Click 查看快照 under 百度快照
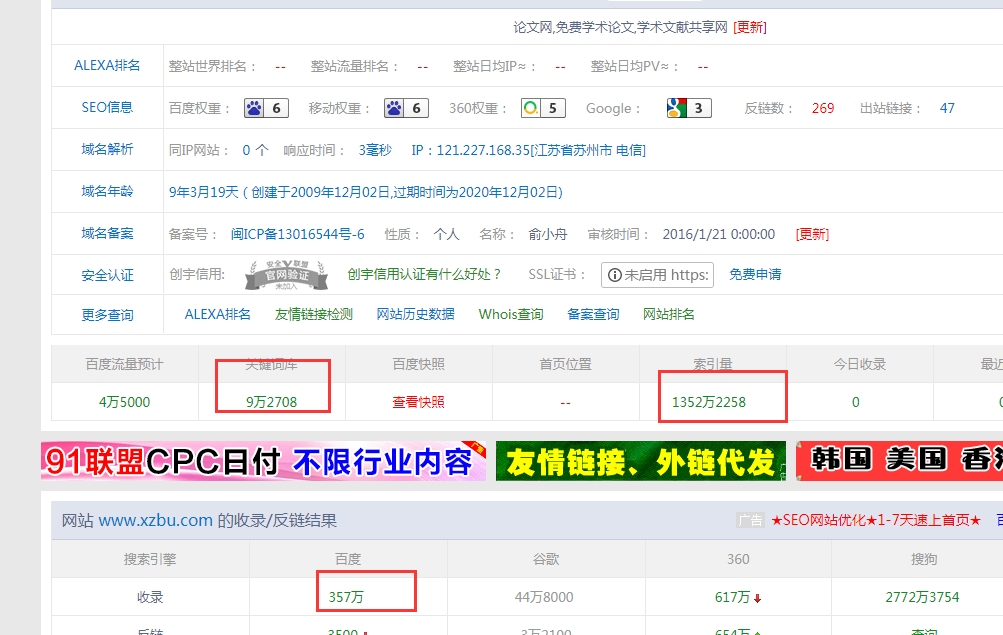Viewport: 1003px width, 635px height. click(418, 402)
